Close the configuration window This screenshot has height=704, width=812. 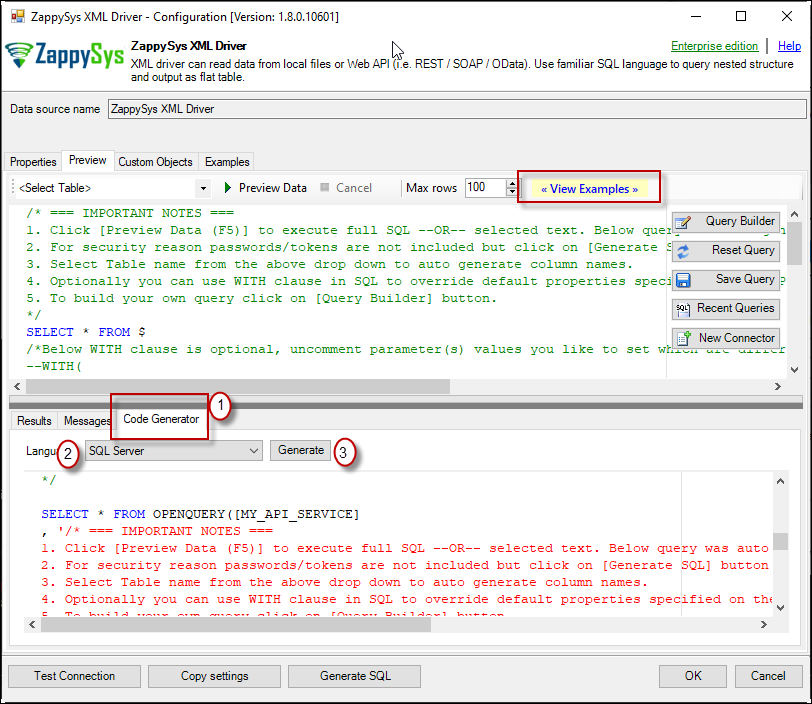click(787, 17)
